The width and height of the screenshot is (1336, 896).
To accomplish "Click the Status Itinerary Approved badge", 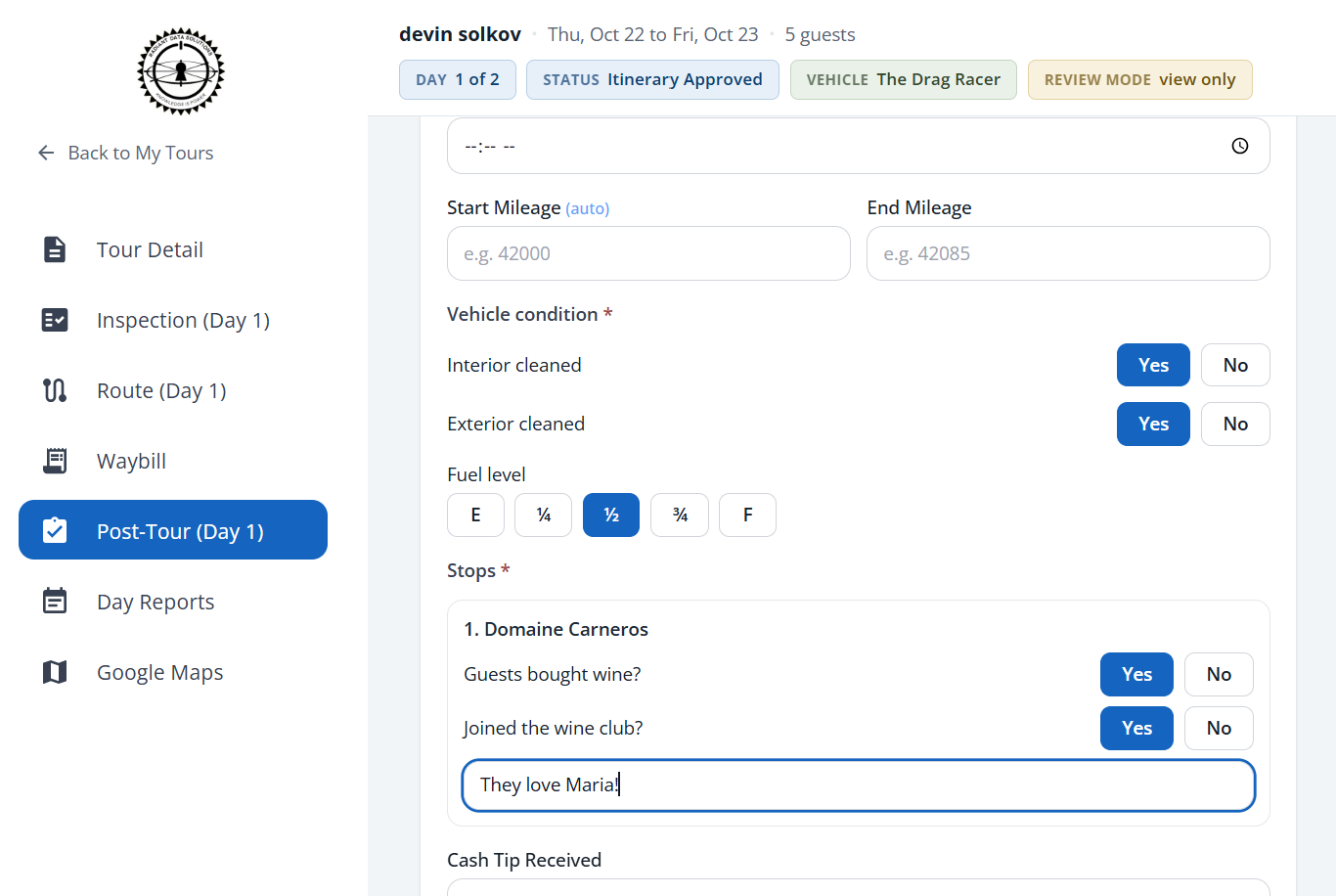I will (x=652, y=79).
